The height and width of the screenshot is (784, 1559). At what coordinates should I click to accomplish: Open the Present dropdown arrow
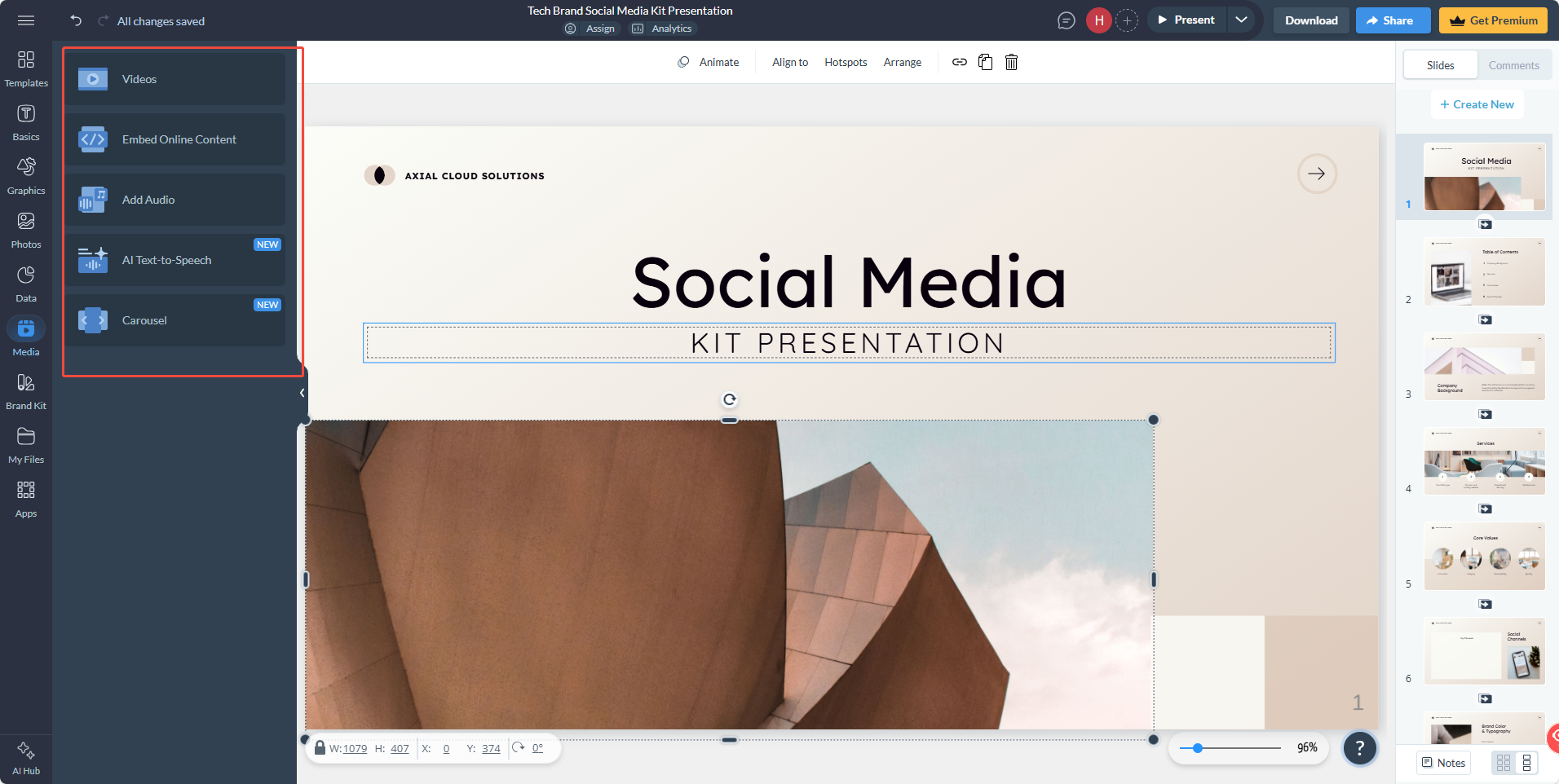click(x=1241, y=19)
